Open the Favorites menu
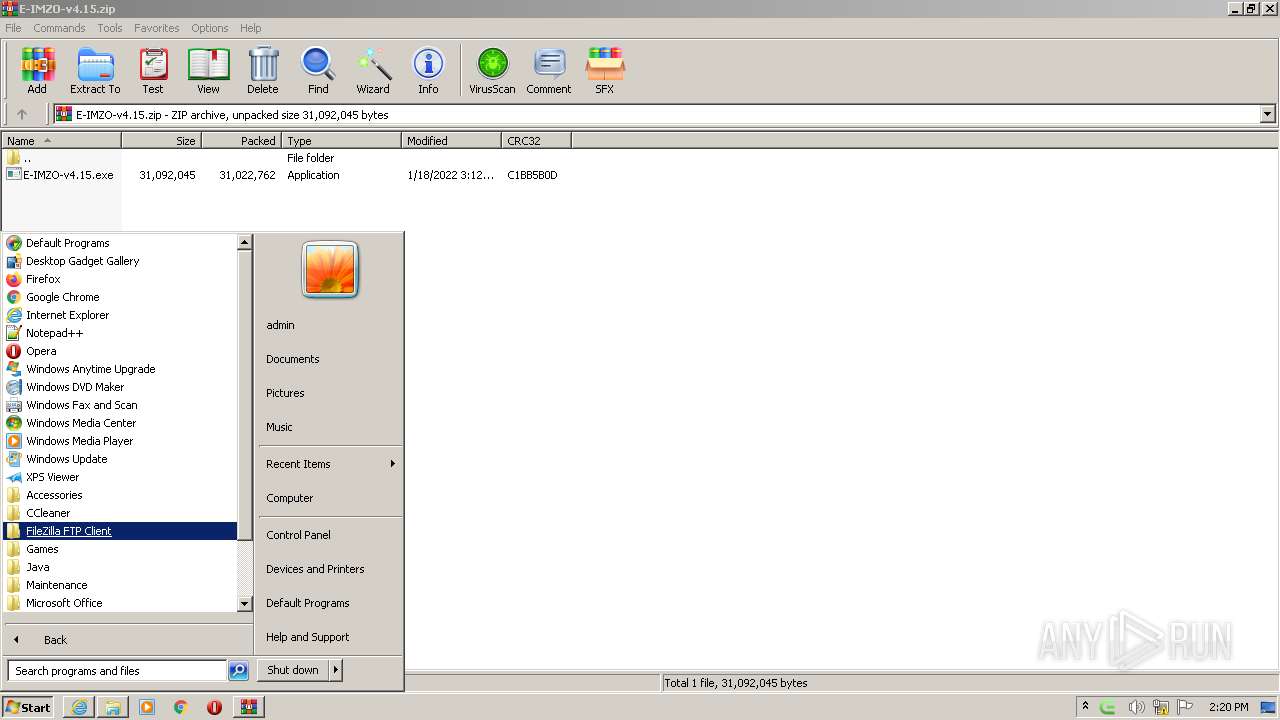This screenshot has height=720, width=1280. coord(157,28)
